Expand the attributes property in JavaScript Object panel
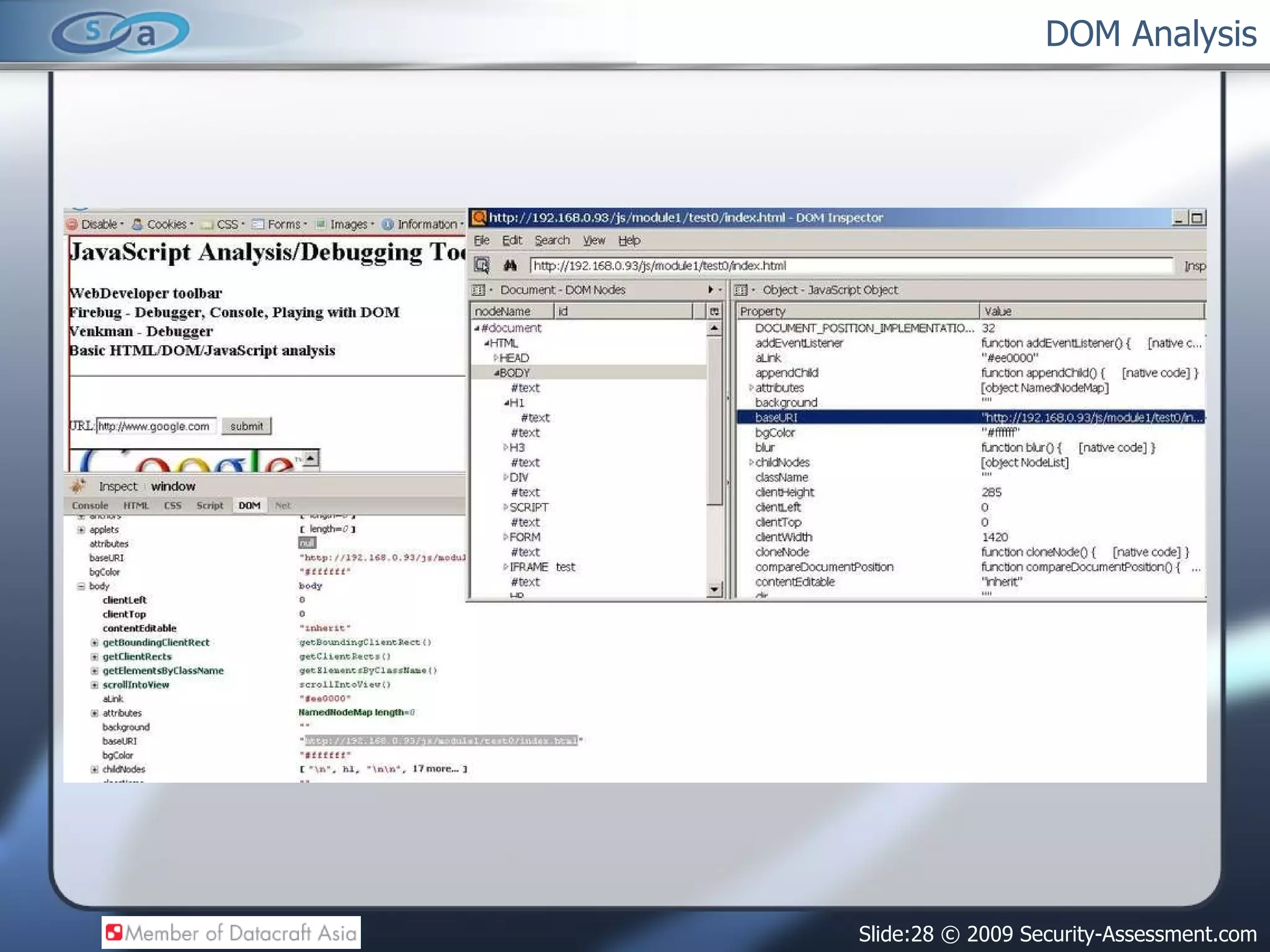 (x=751, y=388)
